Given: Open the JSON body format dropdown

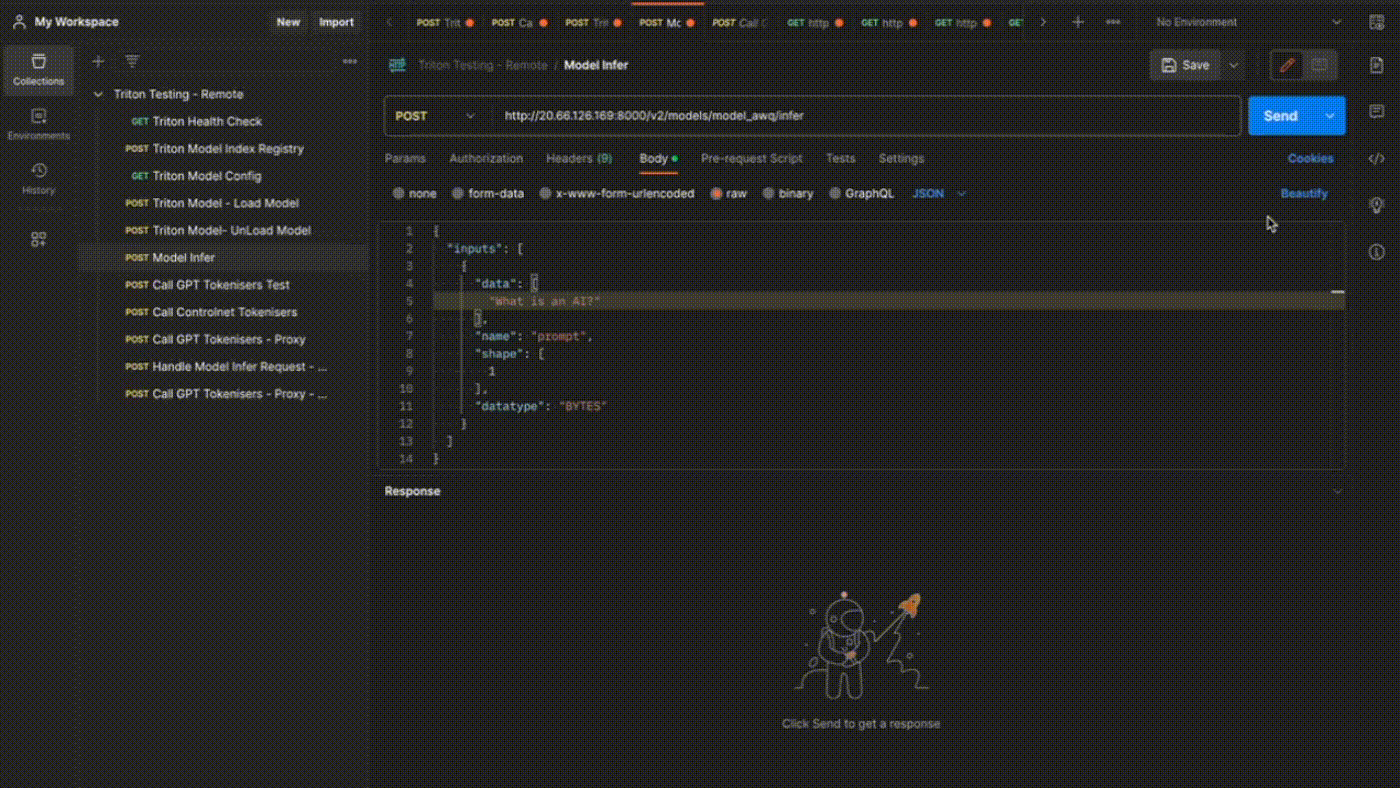Looking at the screenshot, I should (939, 194).
